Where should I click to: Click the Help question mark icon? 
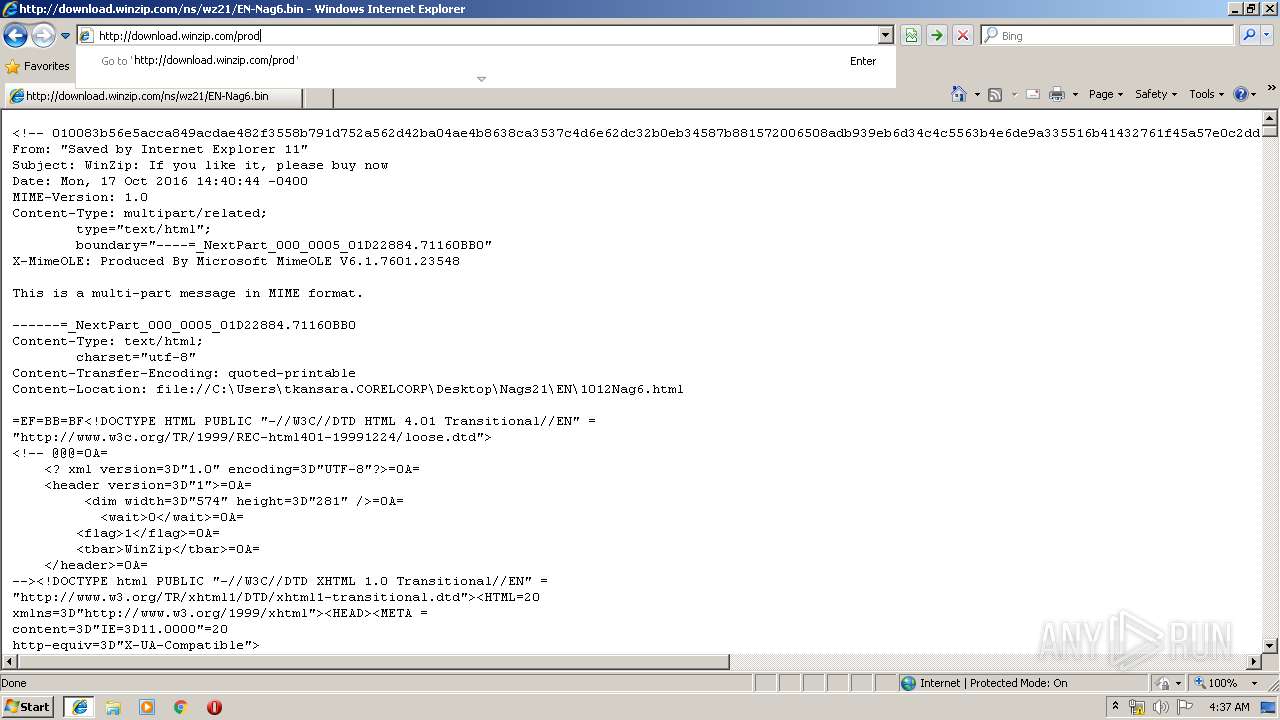[x=1240, y=94]
